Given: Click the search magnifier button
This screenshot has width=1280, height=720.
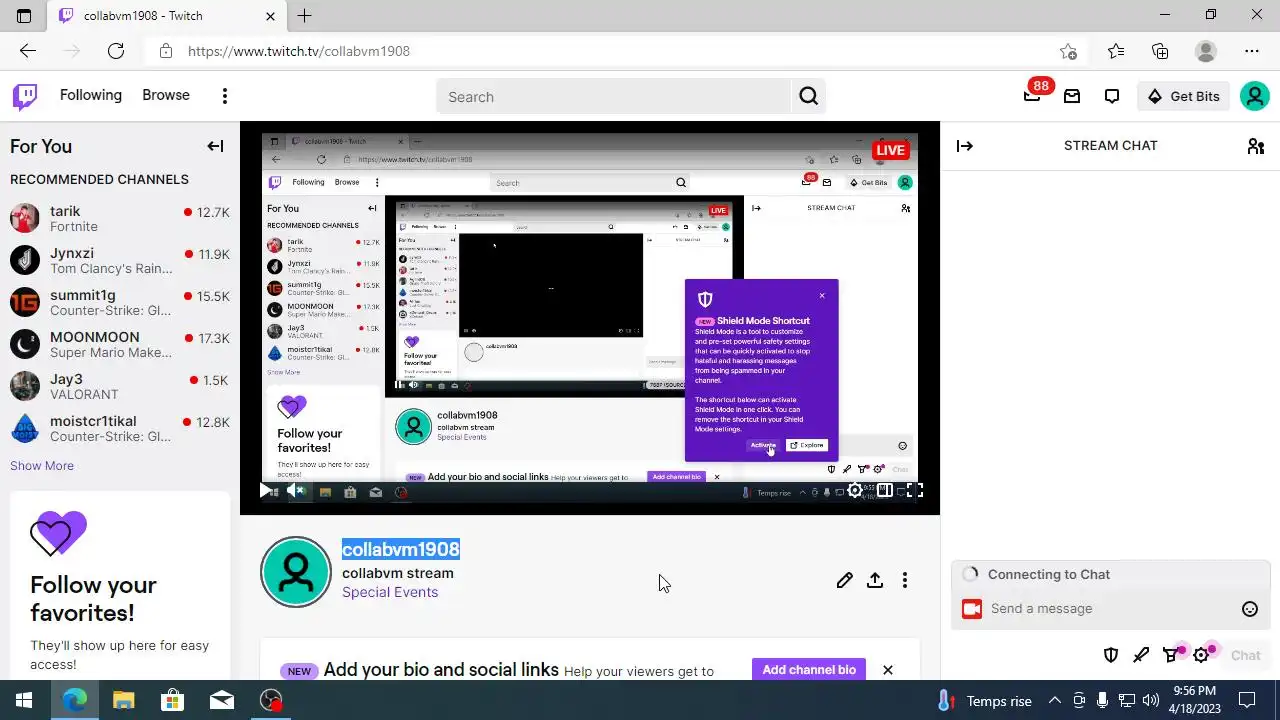Looking at the screenshot, I should pyautogui.click(x=808, y=97).
